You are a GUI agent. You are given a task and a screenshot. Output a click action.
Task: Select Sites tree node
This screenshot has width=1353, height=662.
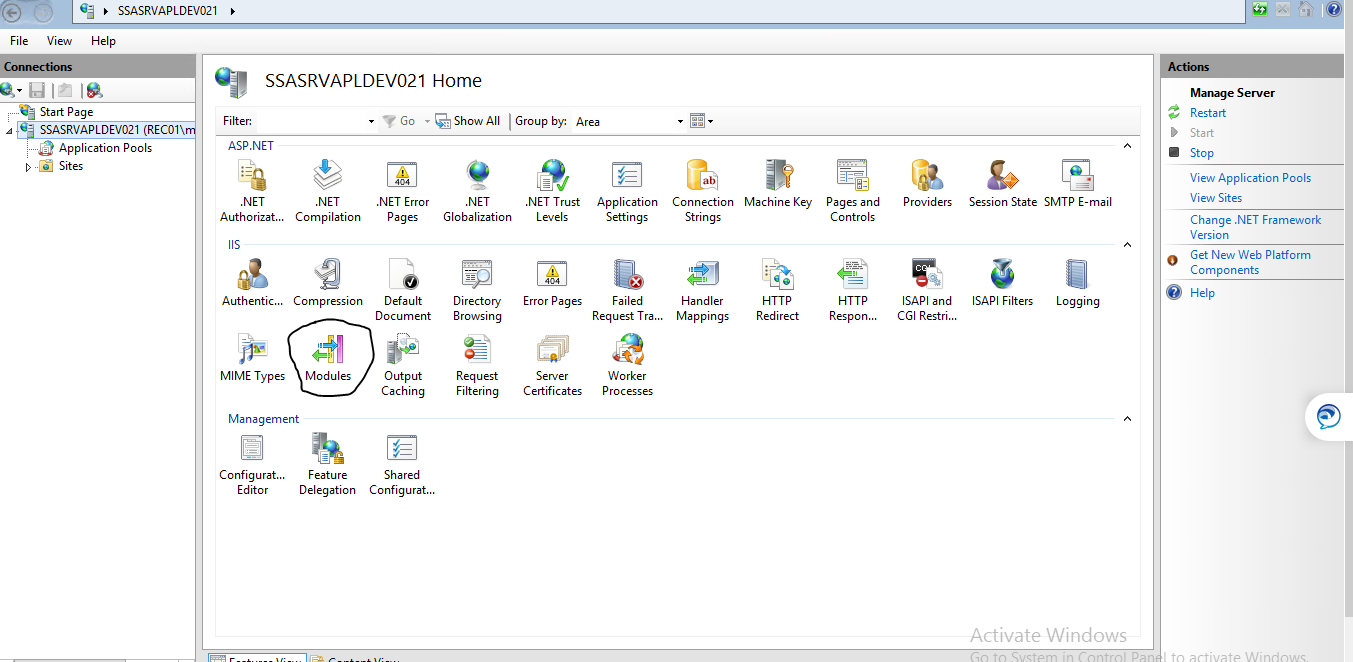(70, 166)
